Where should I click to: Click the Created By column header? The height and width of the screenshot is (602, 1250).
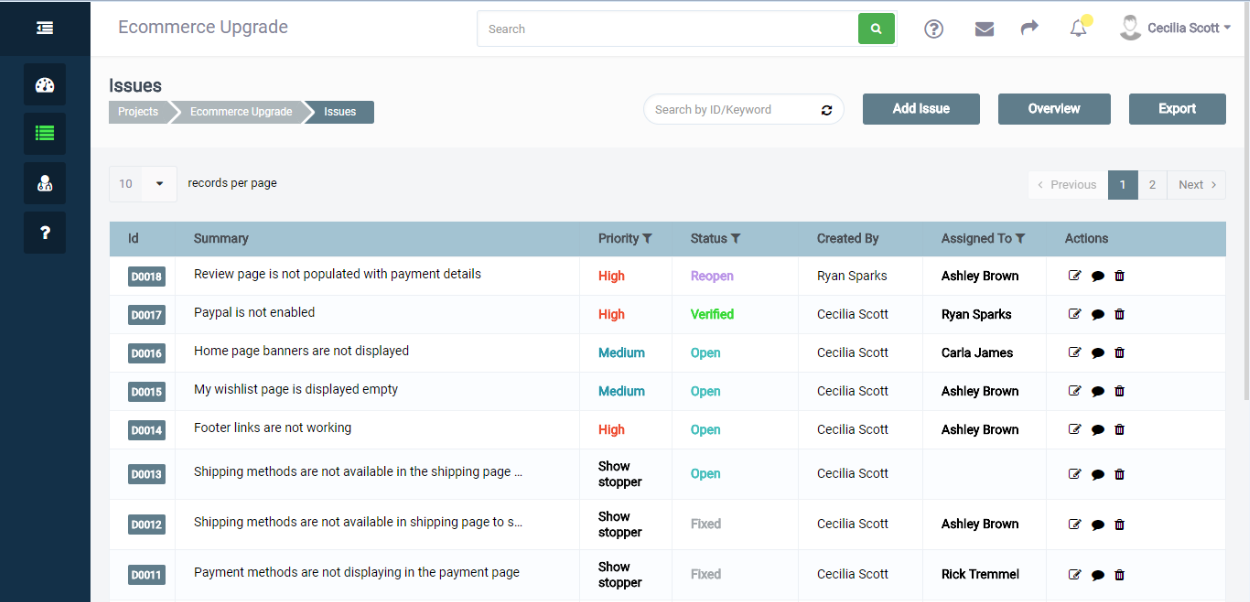click(848, 239)
